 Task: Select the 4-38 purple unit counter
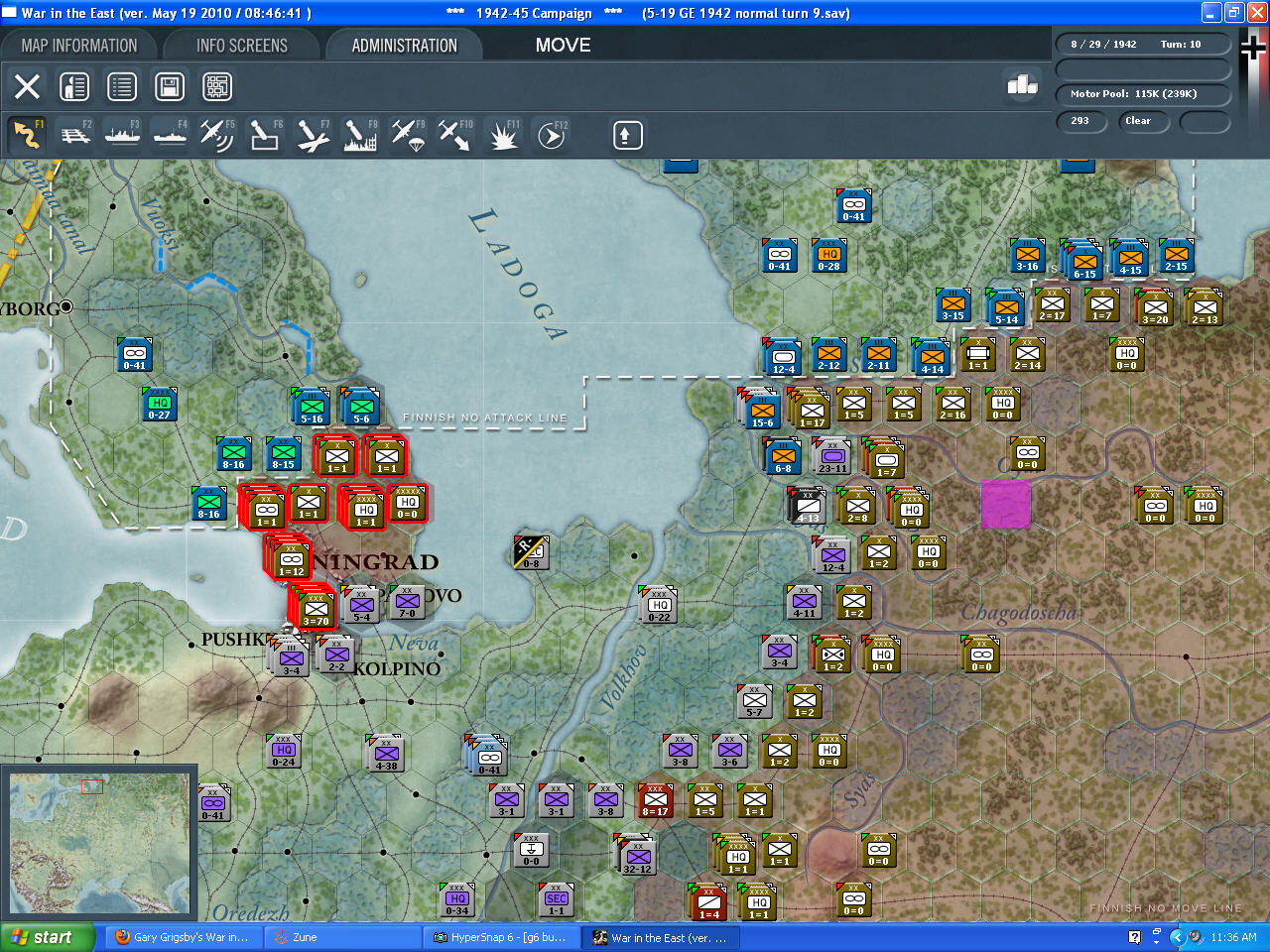(x=386, y=754)
